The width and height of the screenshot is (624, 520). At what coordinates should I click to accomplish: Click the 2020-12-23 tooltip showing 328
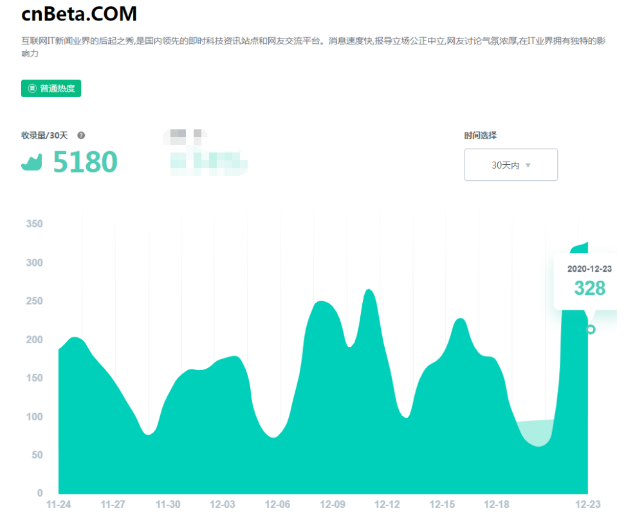587,281
